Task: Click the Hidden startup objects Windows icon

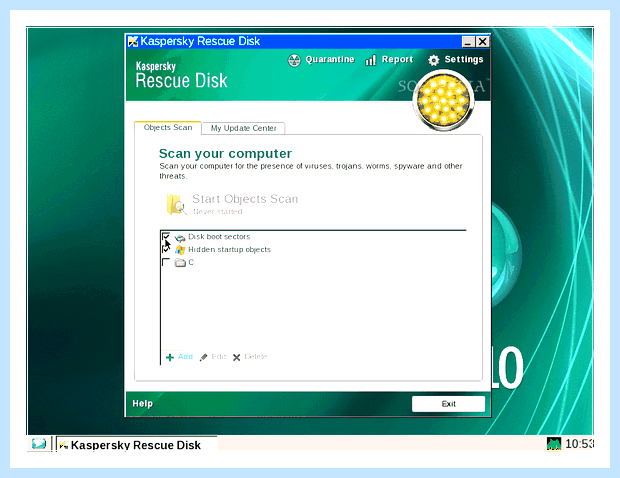Action: [x=180, y=250]
